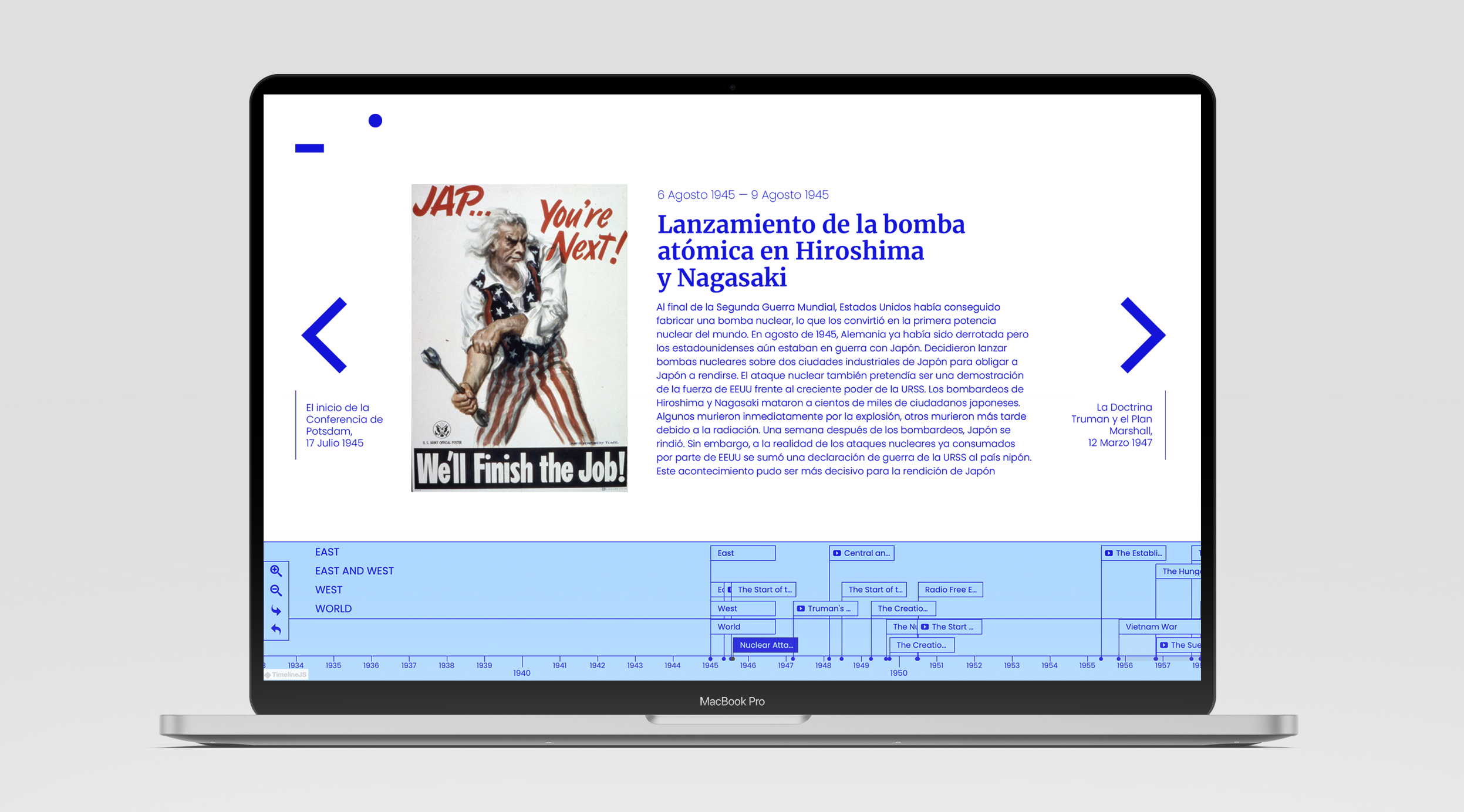The image size is (1464, 812).
Task: Open the The Establi... timeline event
Action: (1134, 553)
